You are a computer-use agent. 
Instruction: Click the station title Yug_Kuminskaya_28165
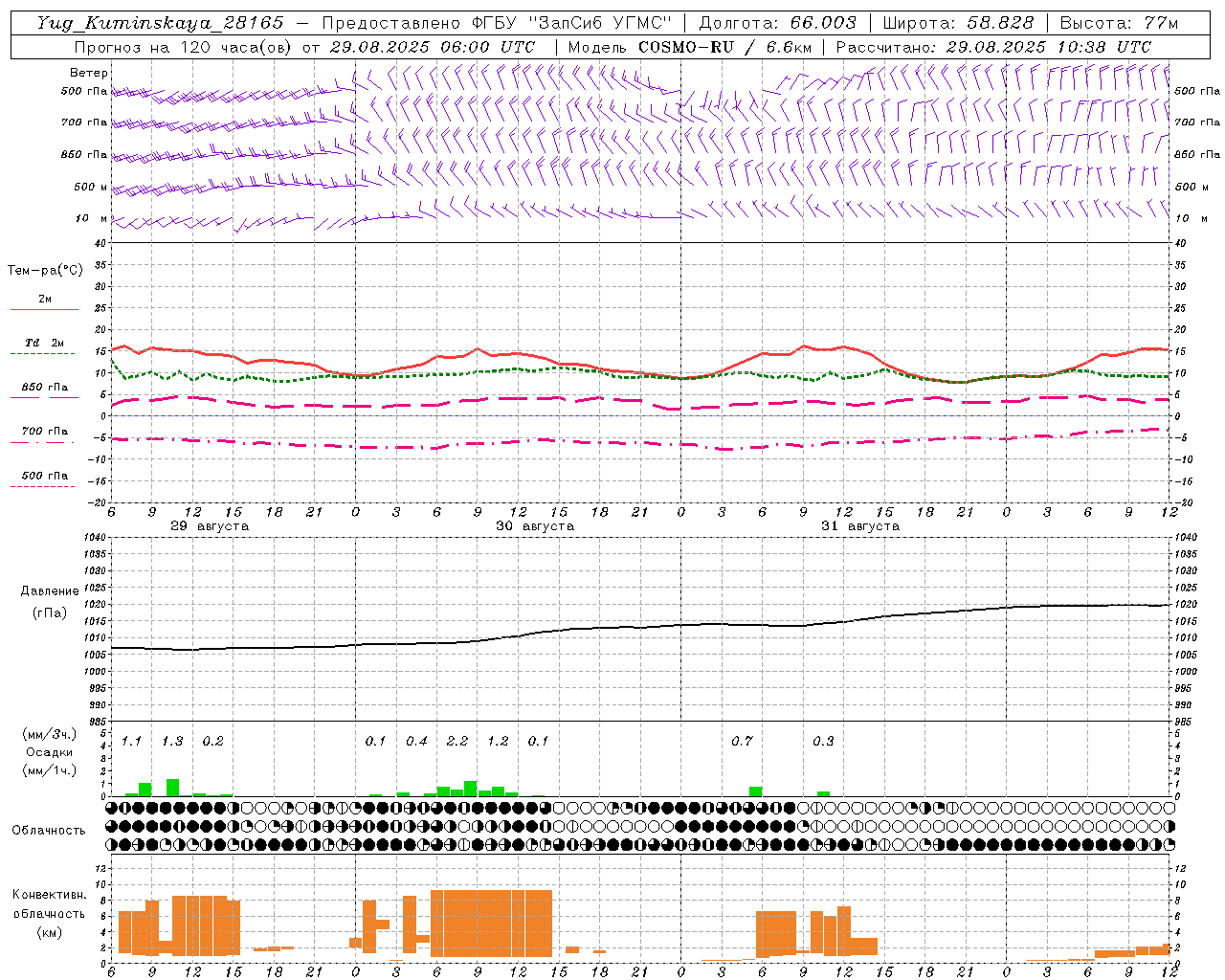click(x=160, y=23)
